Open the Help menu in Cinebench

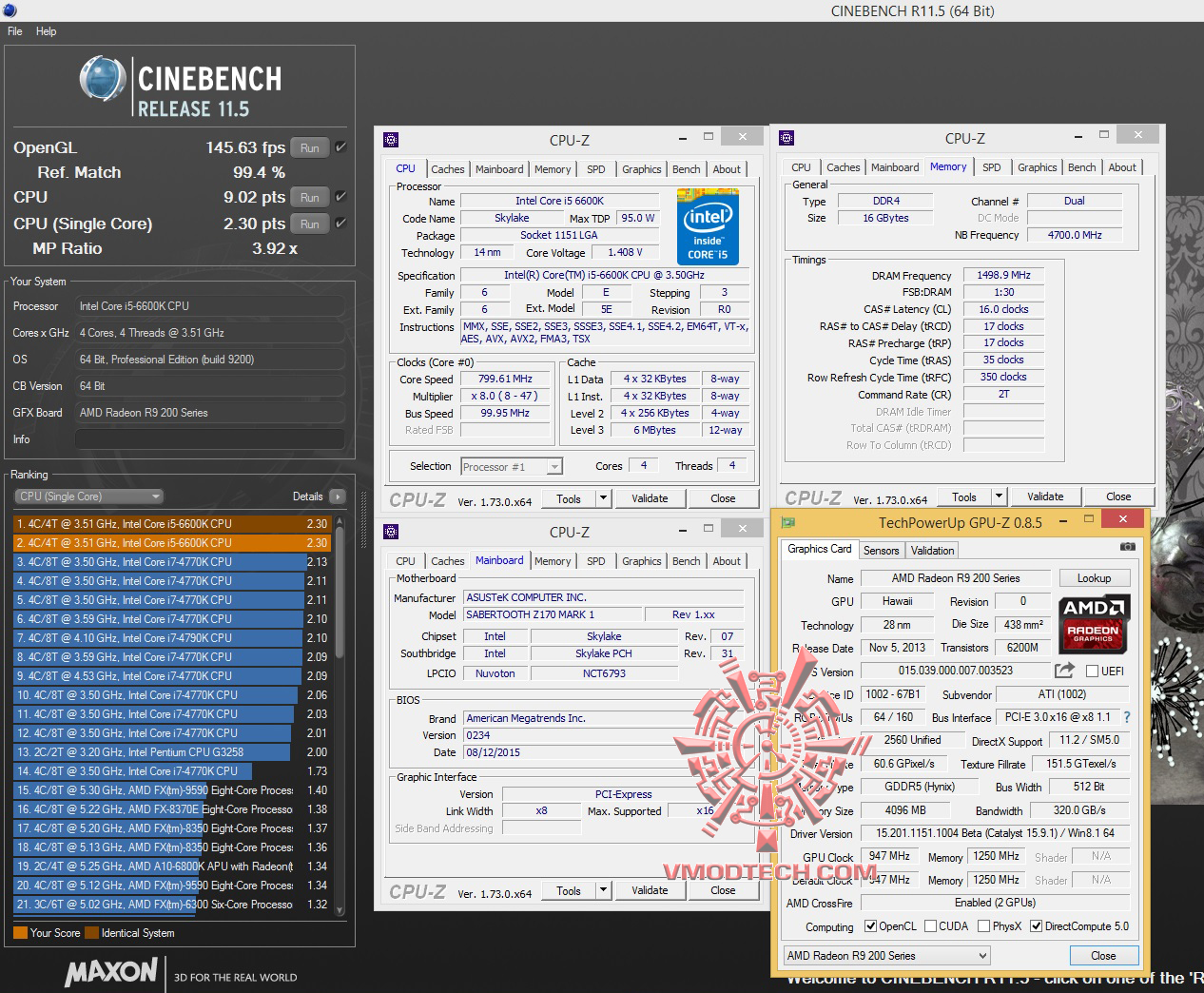click(x=46, y=31)
